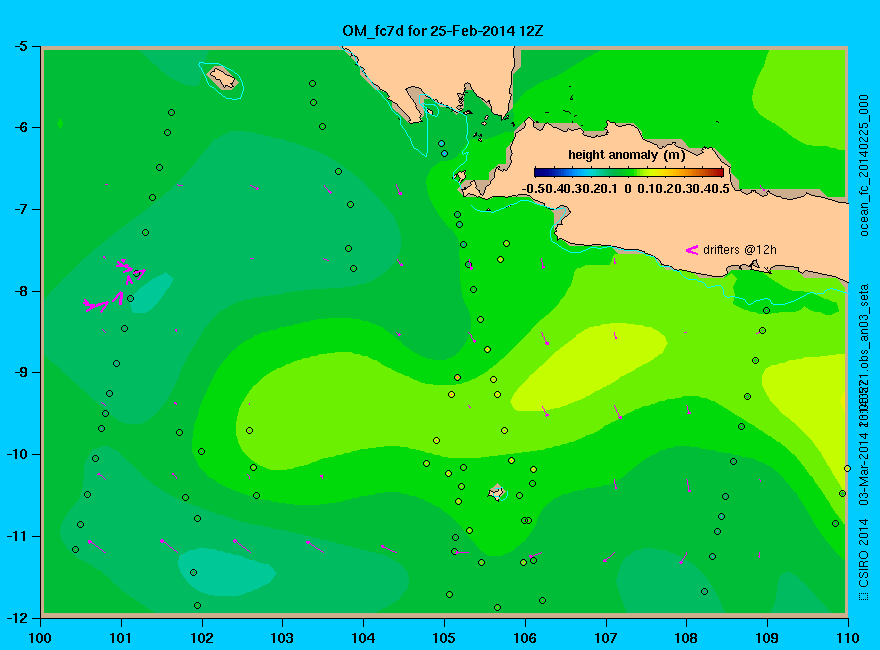
Task: Click the -6 latitude axis label
Action: coord(20,128)
